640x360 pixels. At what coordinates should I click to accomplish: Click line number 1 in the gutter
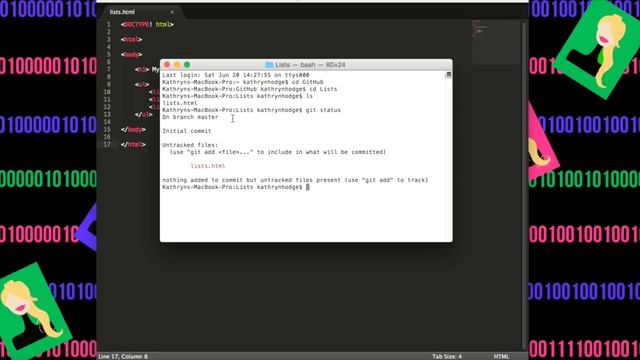[x=109, y=24]
